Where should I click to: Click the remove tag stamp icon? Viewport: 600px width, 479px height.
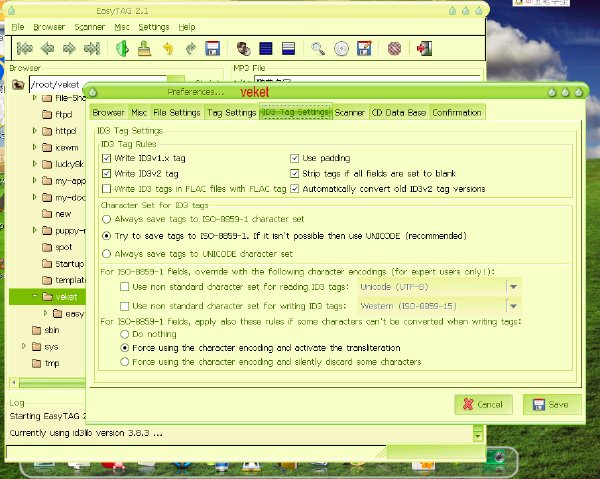point(145,49)
